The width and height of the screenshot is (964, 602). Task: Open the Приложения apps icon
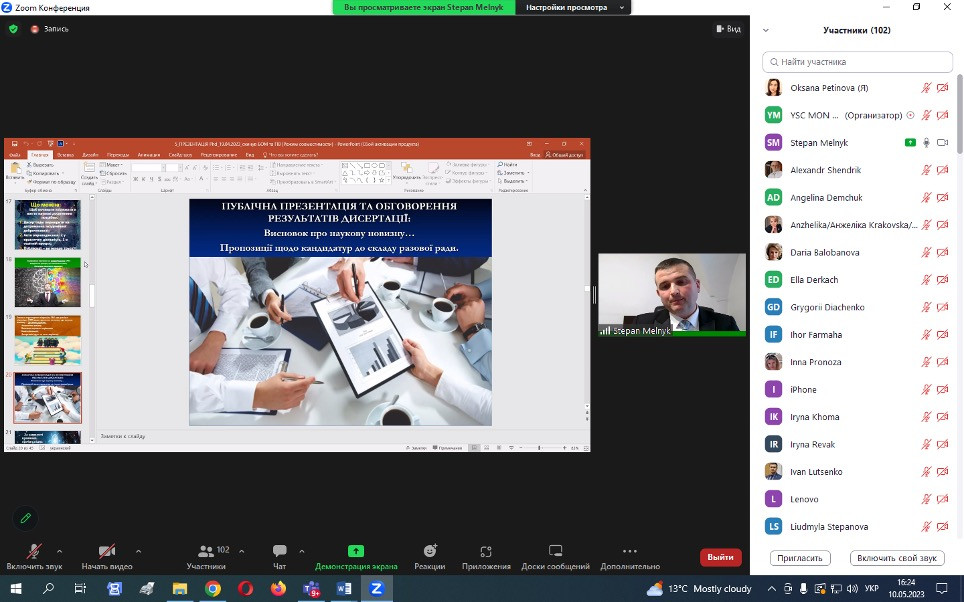coord(486,551)
